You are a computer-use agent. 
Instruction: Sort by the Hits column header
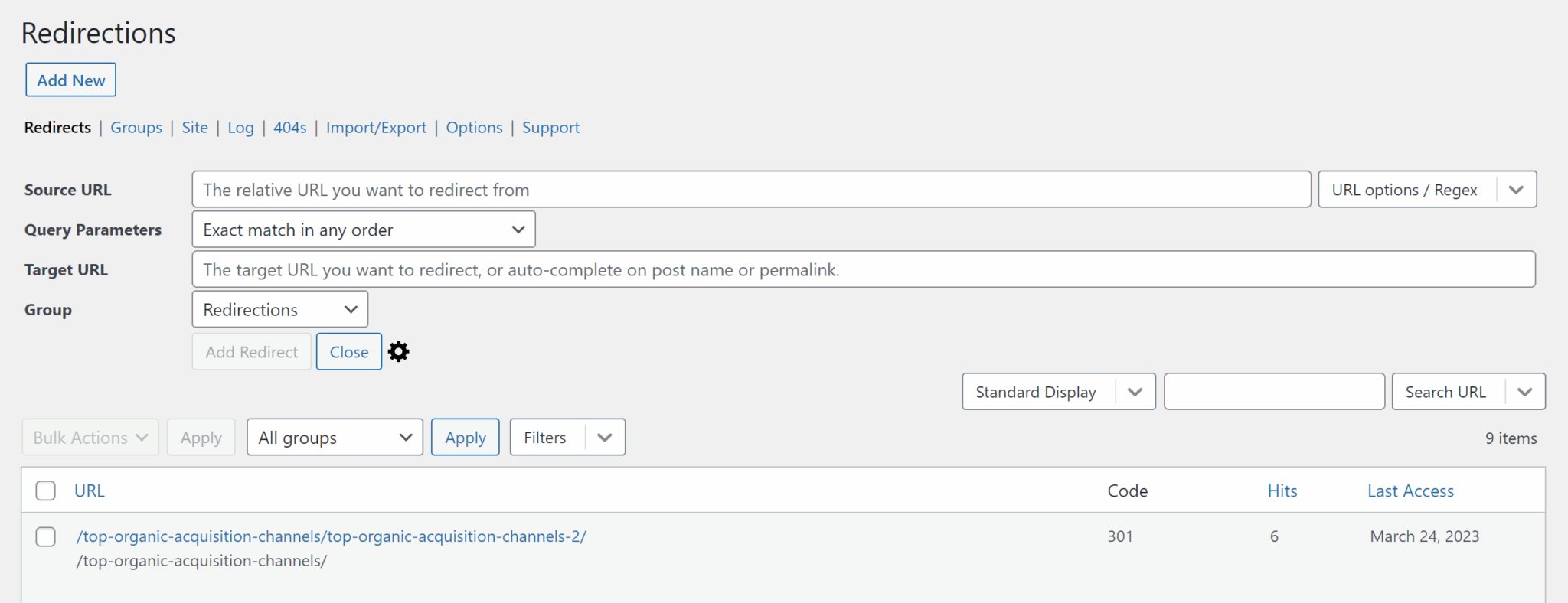[x=1282, y=491]
